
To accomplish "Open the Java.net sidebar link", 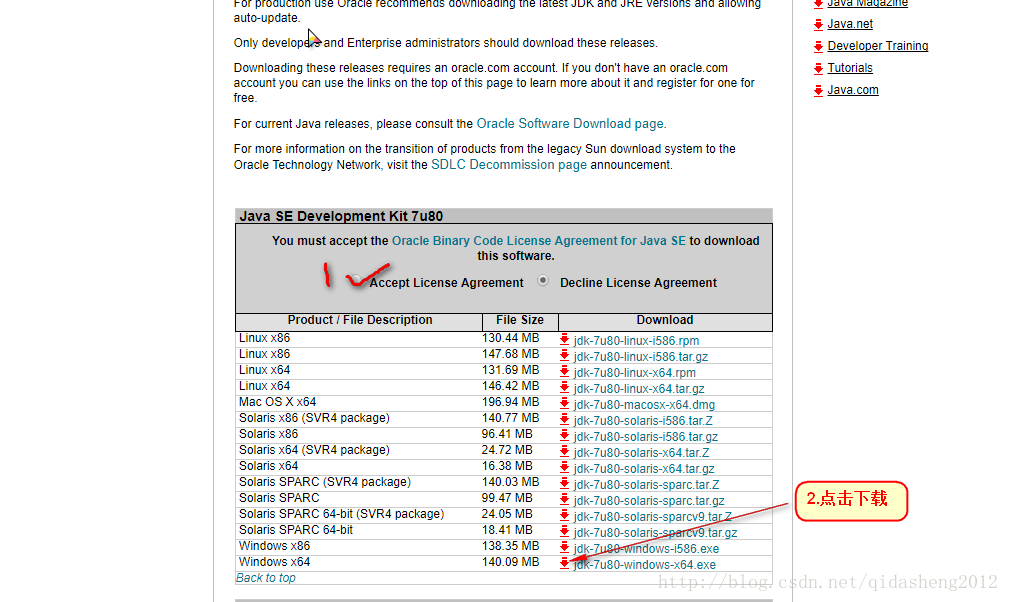I will (850, 24).
